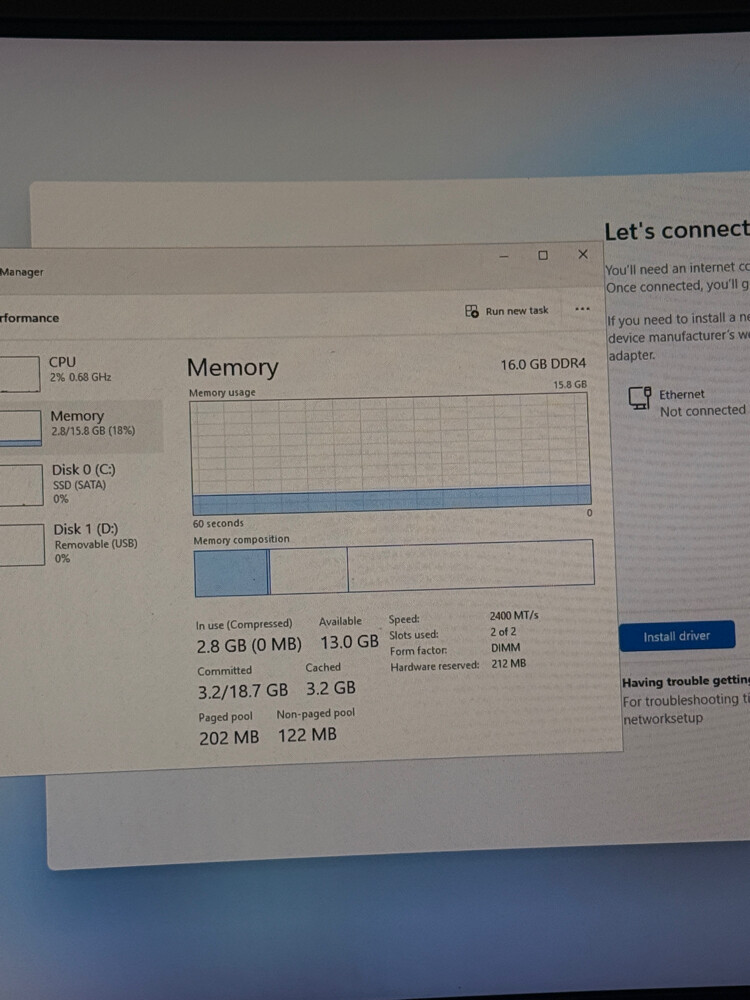This screenshot has height=1000, width=750.
Task: Click the Run new task icon
Action: 471,311
